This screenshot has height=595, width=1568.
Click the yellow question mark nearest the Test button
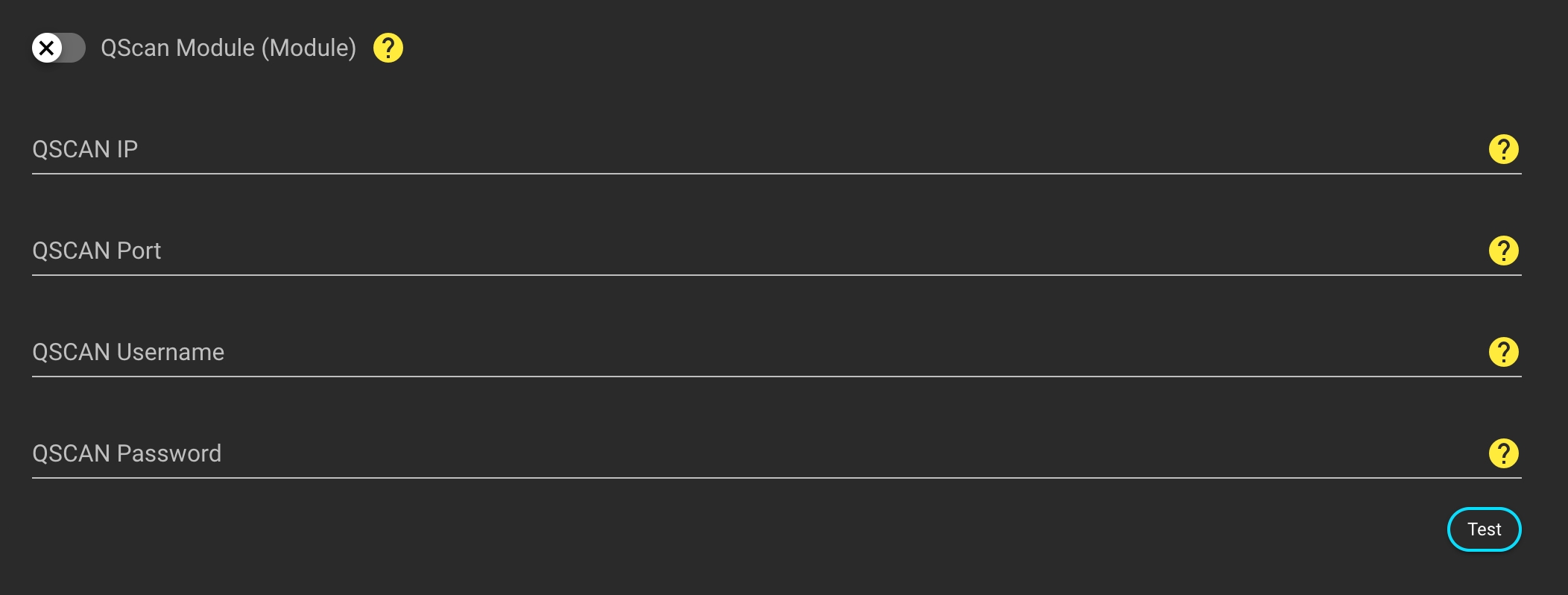pos(1503,453)
